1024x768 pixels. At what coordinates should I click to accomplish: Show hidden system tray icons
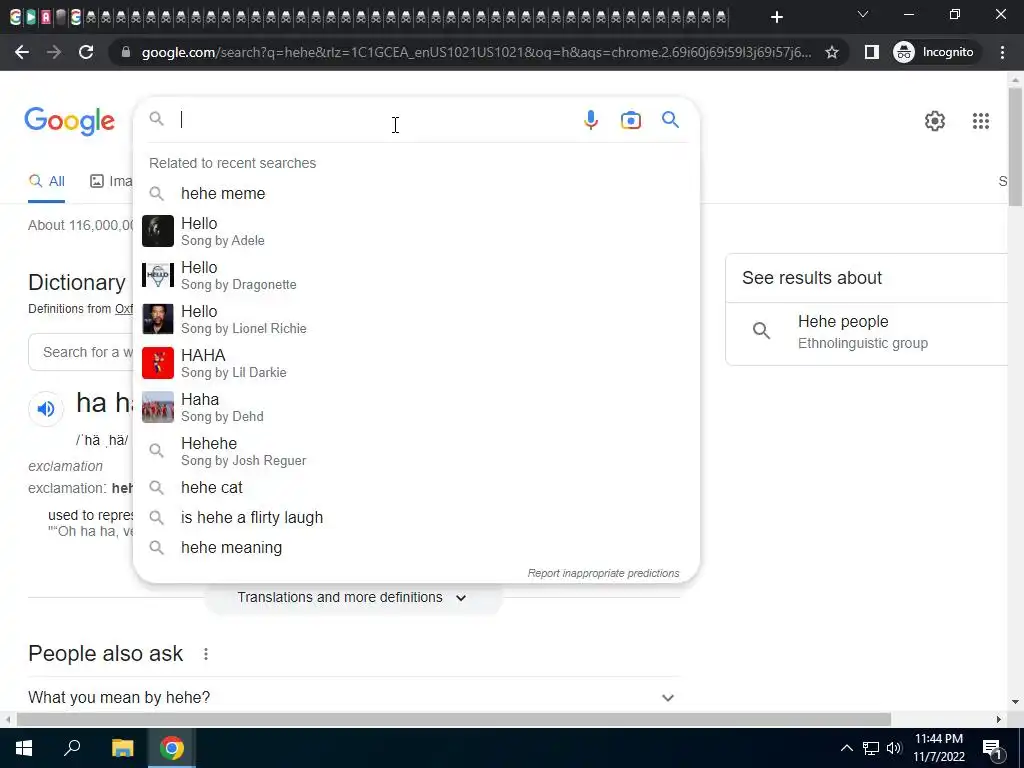(x=846, y=748)
